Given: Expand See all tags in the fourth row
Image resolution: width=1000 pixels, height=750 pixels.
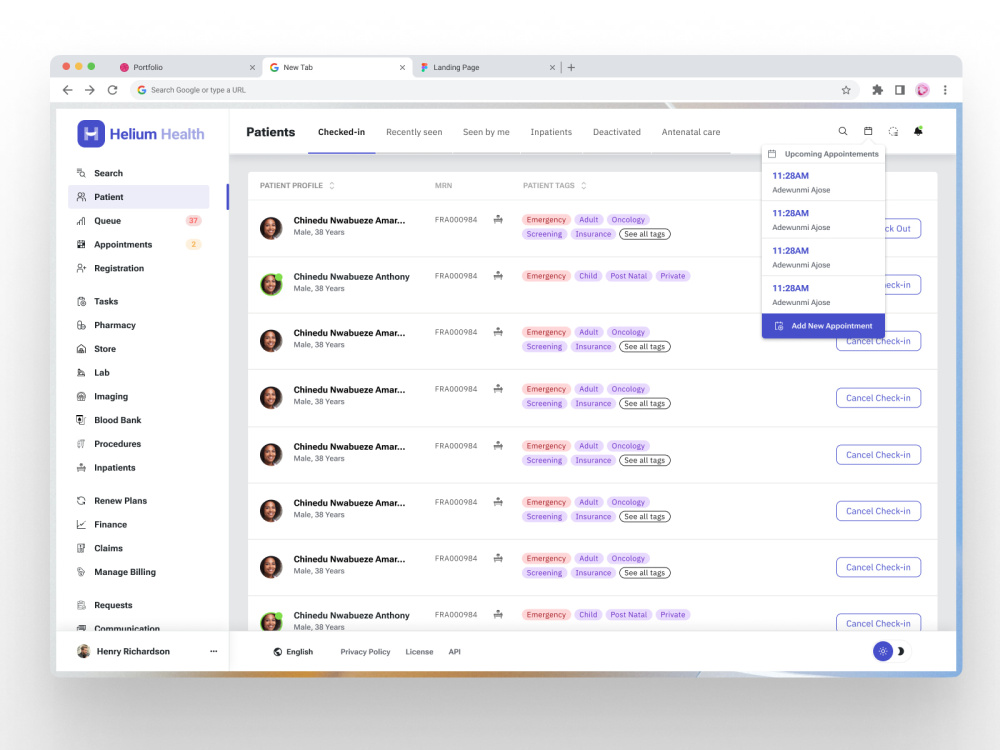Looking at the screenshot, I should pos(645,404).
